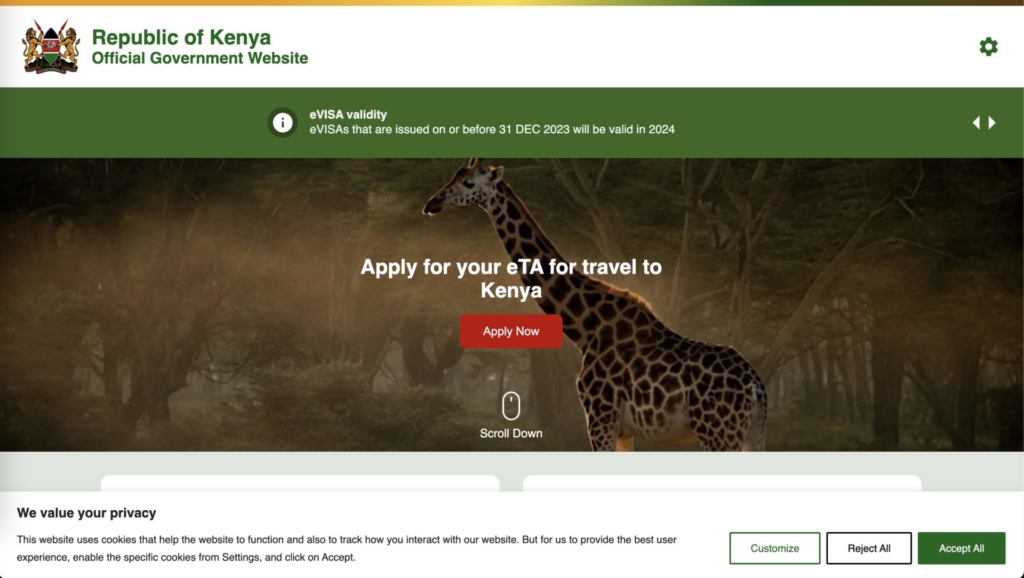Click the mouse scroll indicator icon

tap(511, 406)
